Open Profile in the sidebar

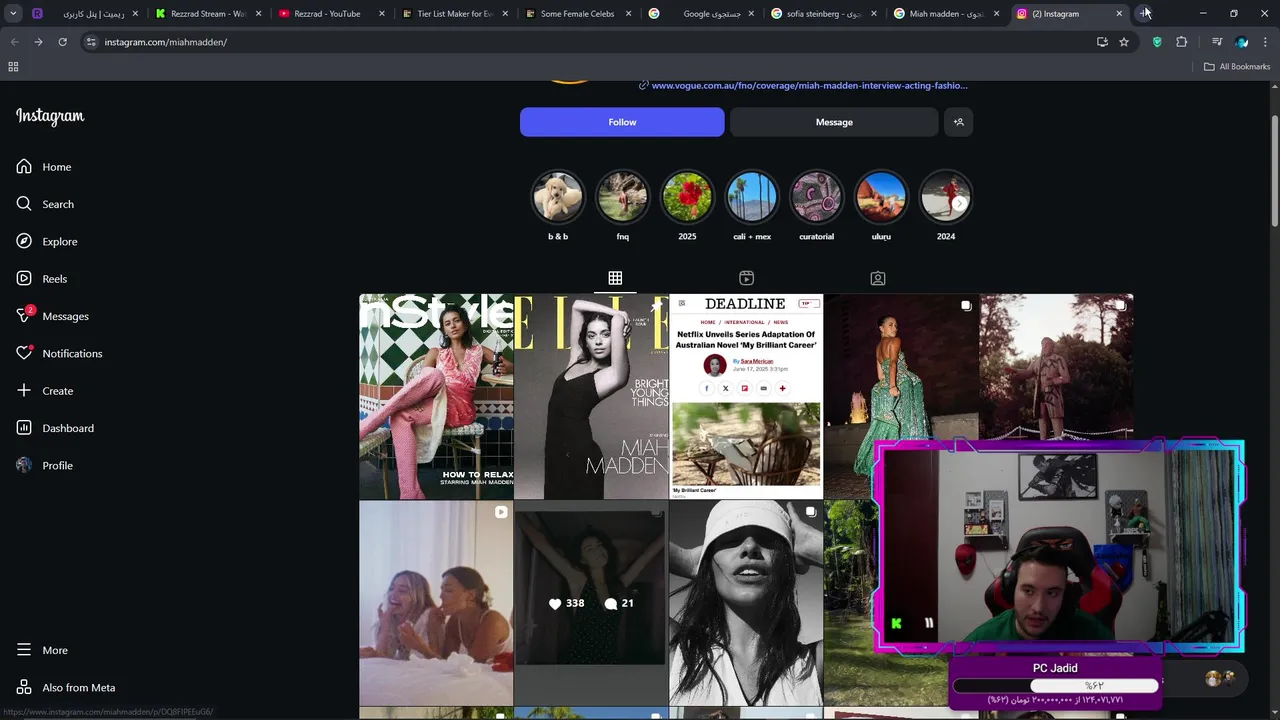[44, 466]
